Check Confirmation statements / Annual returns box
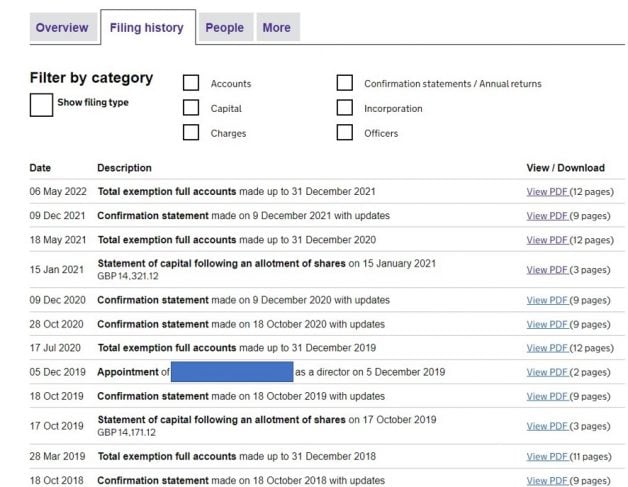 (345, 84)
